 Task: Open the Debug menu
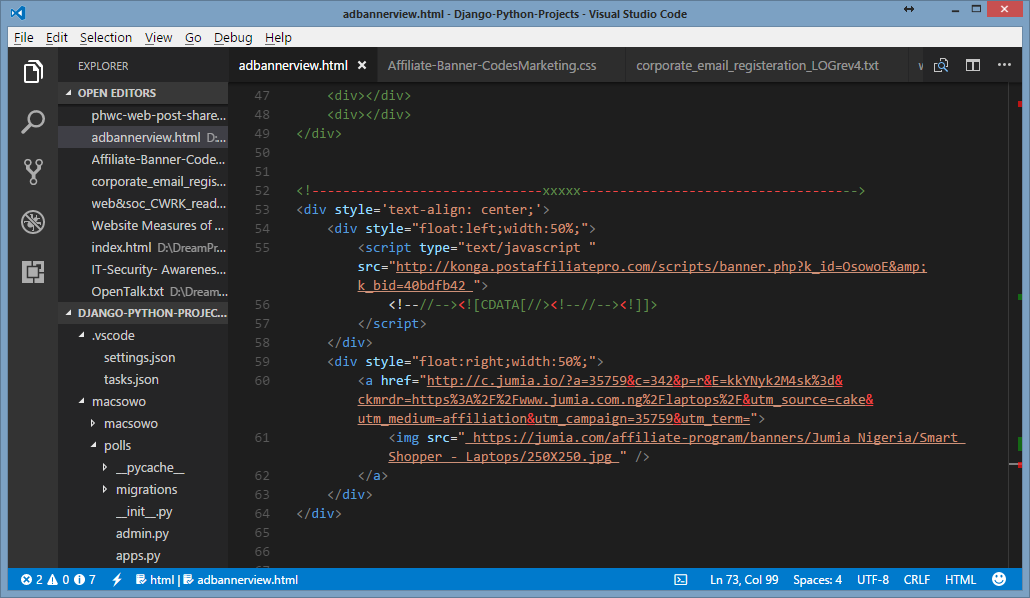tap(233, 37)
